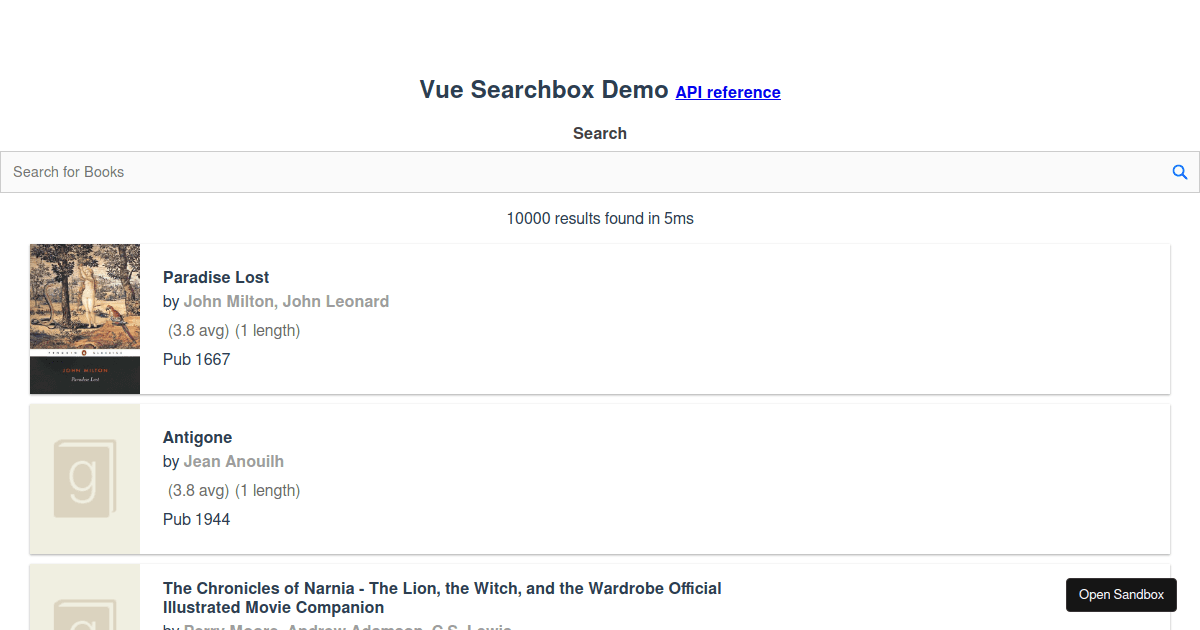Click the Pub 1667 publication label
The width and height of the screenshot is (1200, 630).
click(197, 359)
